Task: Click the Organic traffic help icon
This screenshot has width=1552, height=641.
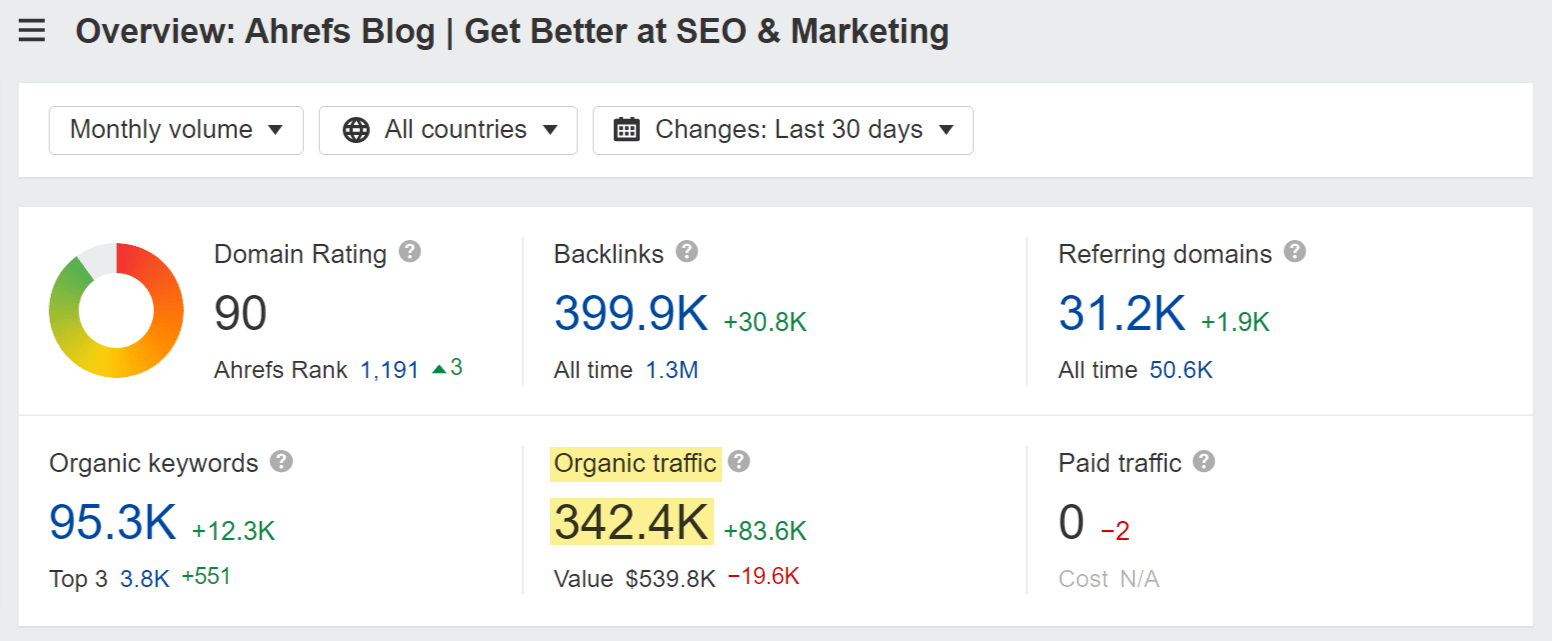Action: (x=739, y=462)
